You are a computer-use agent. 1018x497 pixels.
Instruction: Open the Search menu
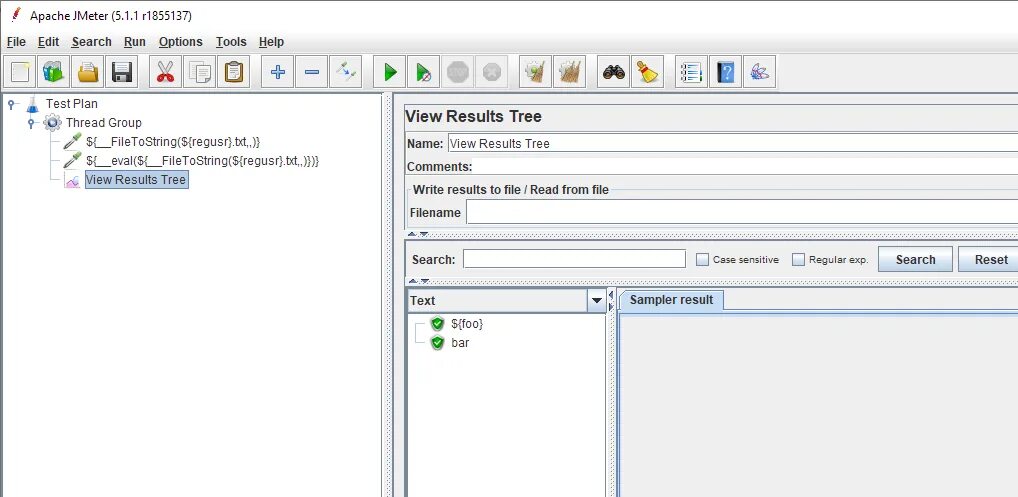[92, 42]
